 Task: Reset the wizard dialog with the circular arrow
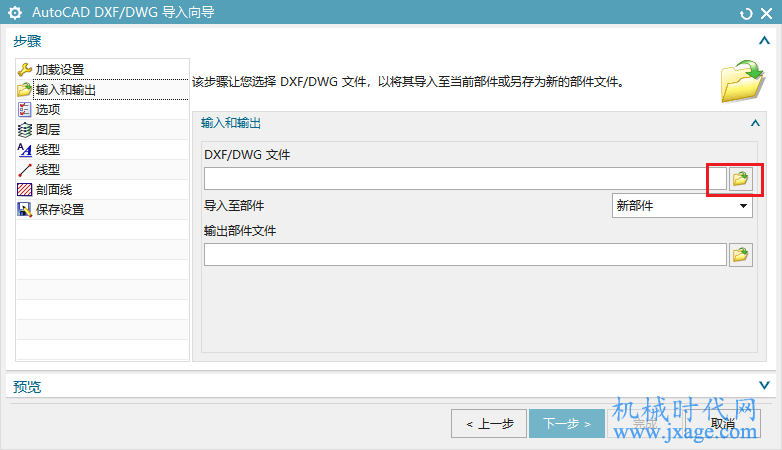pos(746,13)
